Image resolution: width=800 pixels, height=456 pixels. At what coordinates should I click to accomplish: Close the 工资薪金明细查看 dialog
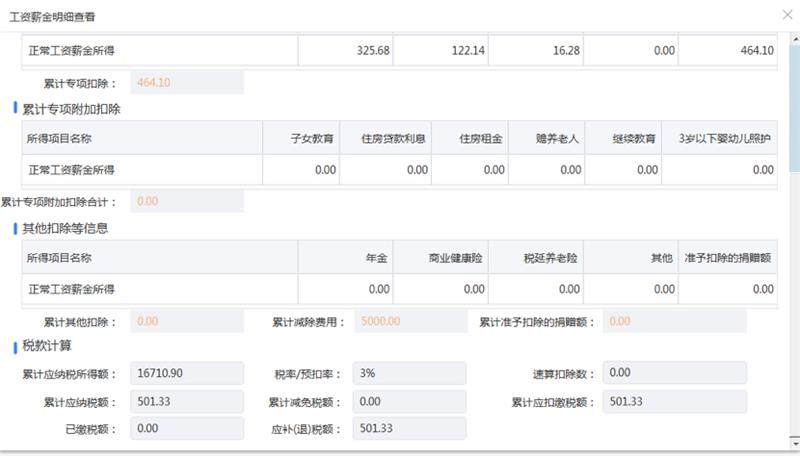point(785,16)
